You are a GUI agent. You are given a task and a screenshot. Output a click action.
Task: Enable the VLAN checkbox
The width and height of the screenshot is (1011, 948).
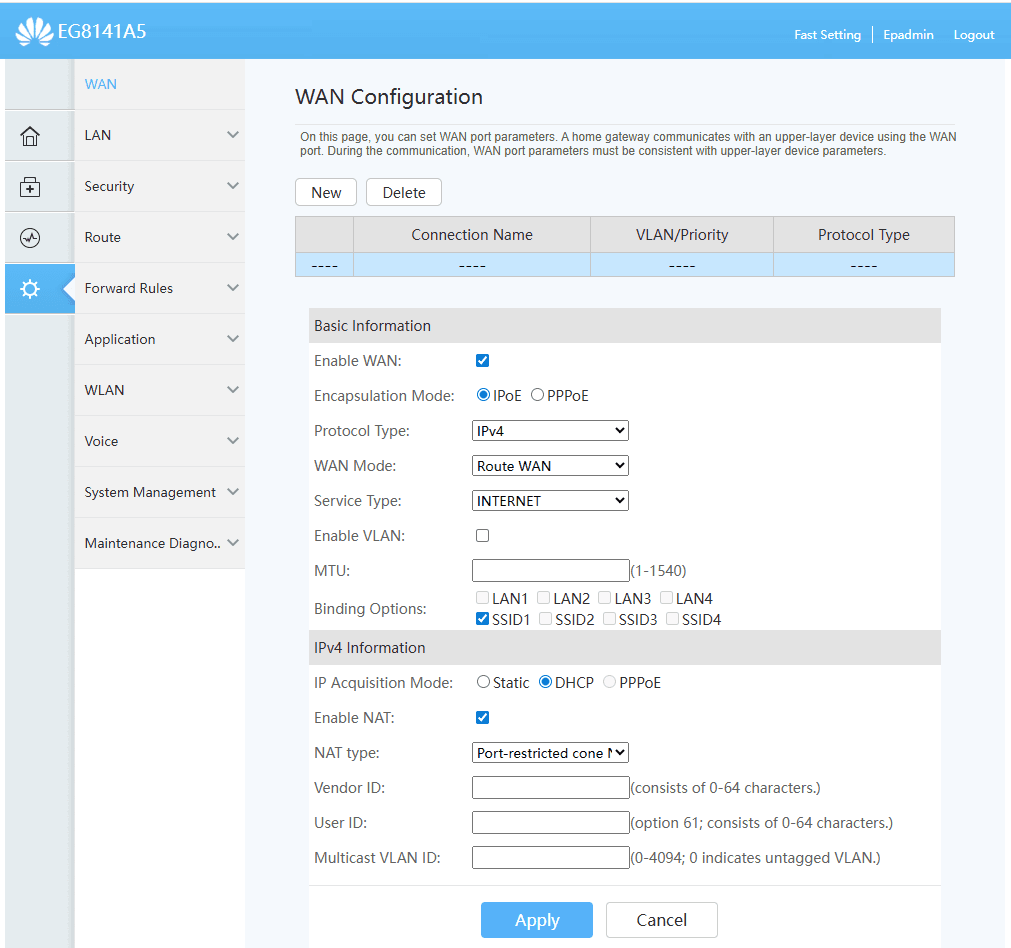[x=483, y=536]
